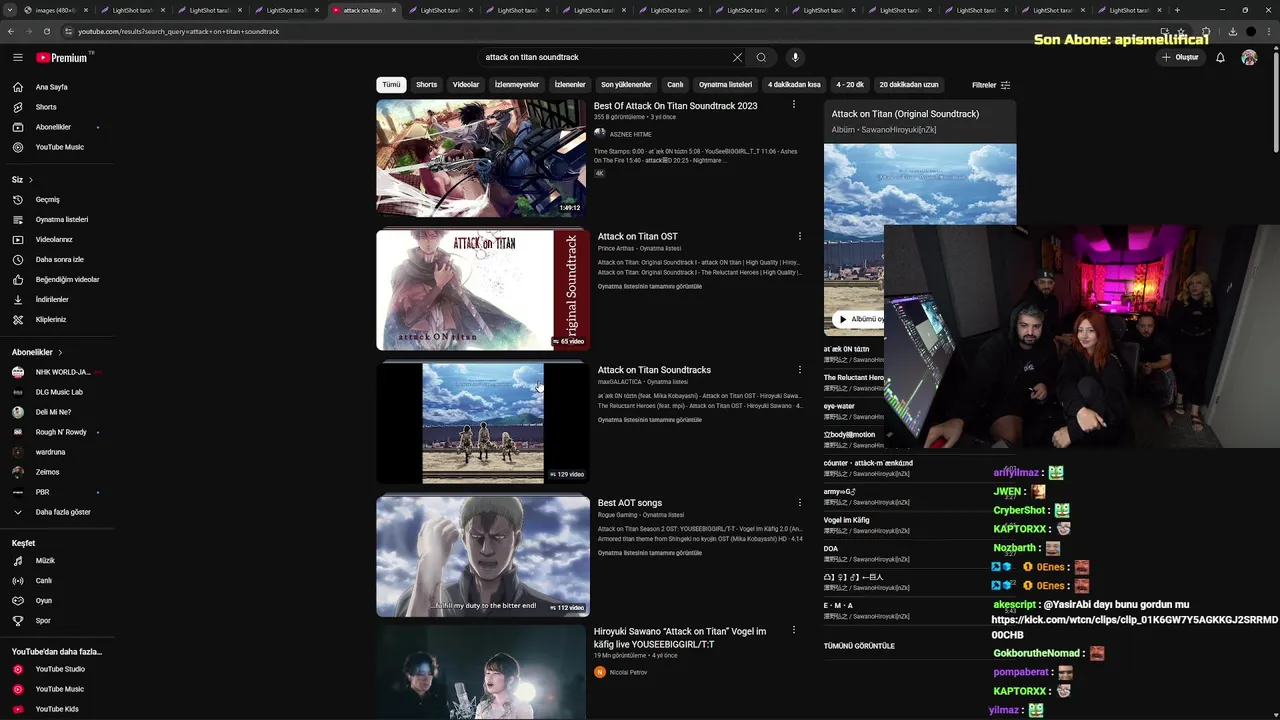
Task: Clear the search box with X icon
Action: point(737,57)
